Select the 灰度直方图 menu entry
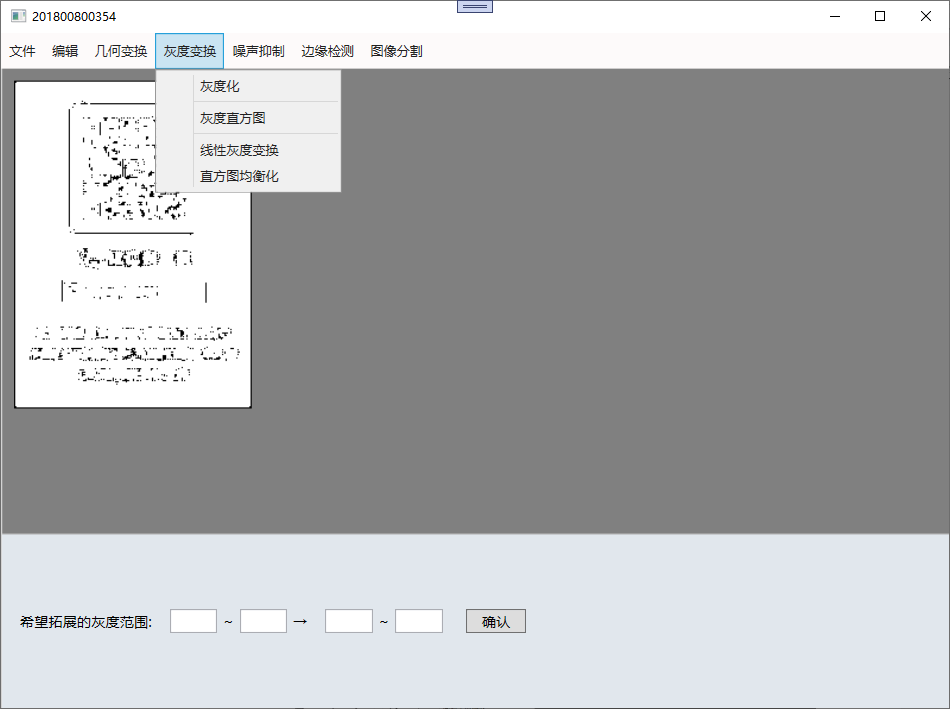950x709 pixels. (248, 118)
